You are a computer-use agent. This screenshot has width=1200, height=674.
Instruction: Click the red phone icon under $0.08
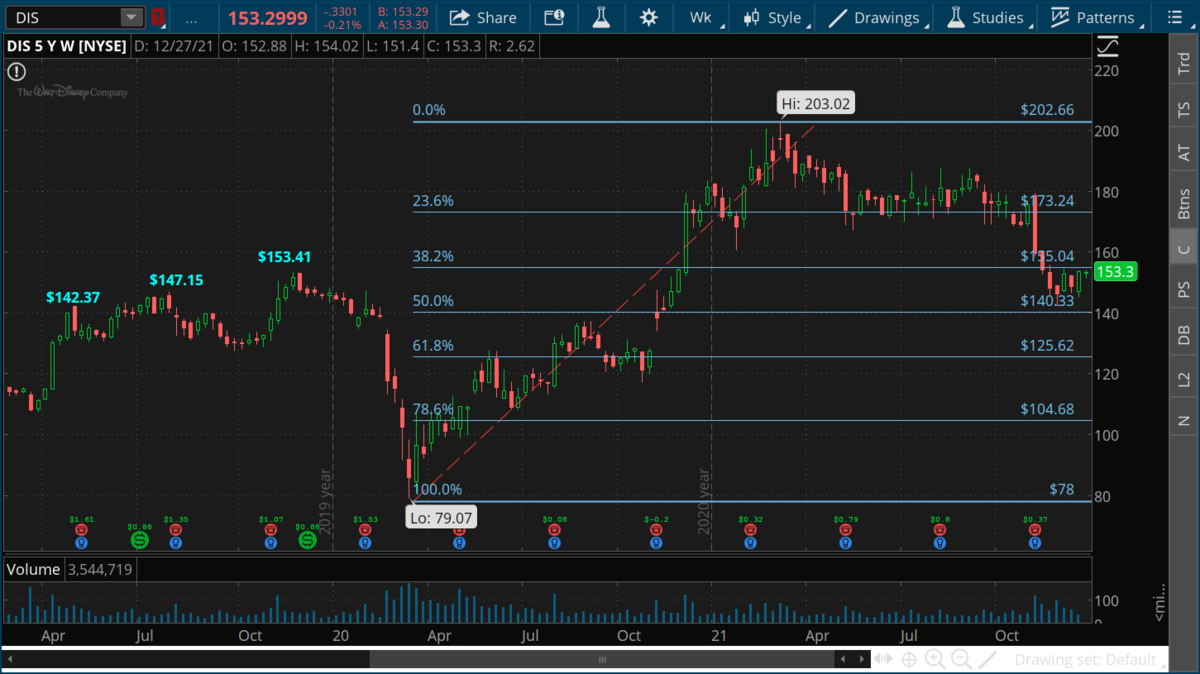(554, 530)
